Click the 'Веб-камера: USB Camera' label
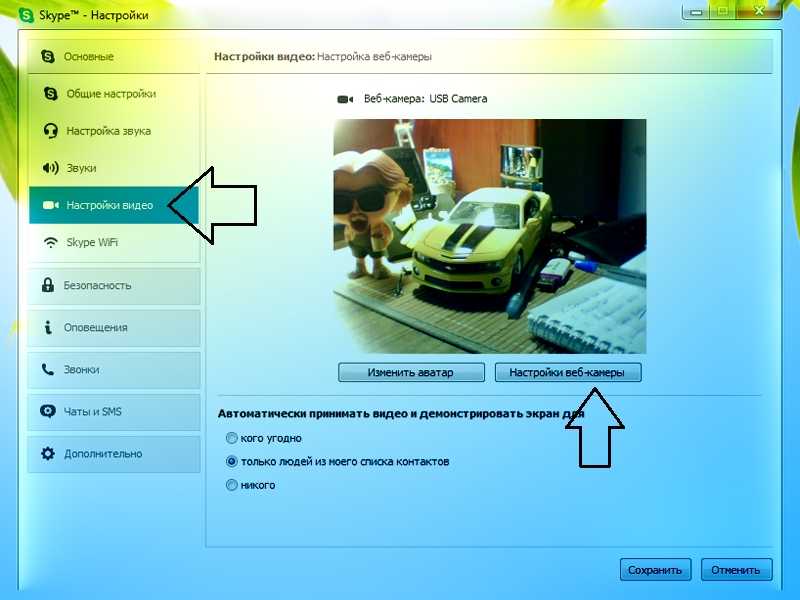 tap(425, 99)
